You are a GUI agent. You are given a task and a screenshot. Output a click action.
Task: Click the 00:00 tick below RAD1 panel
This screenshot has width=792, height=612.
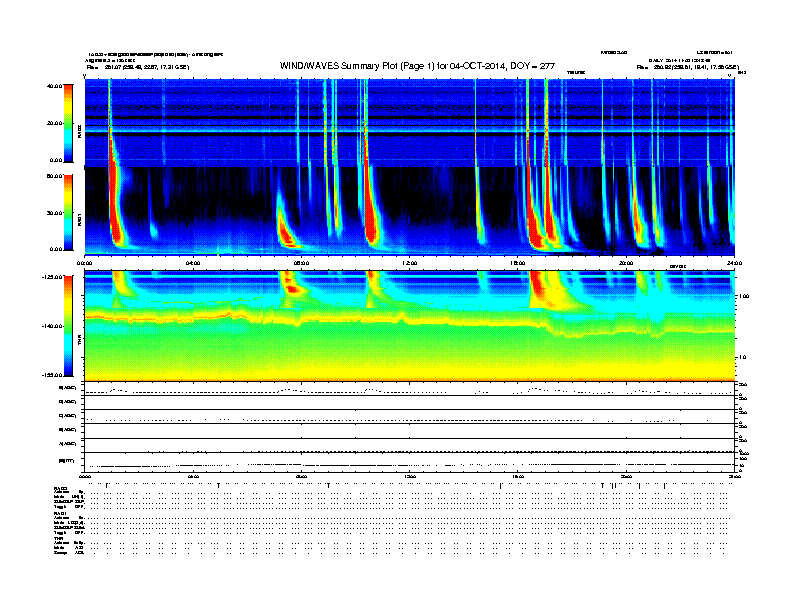(84, 263)
